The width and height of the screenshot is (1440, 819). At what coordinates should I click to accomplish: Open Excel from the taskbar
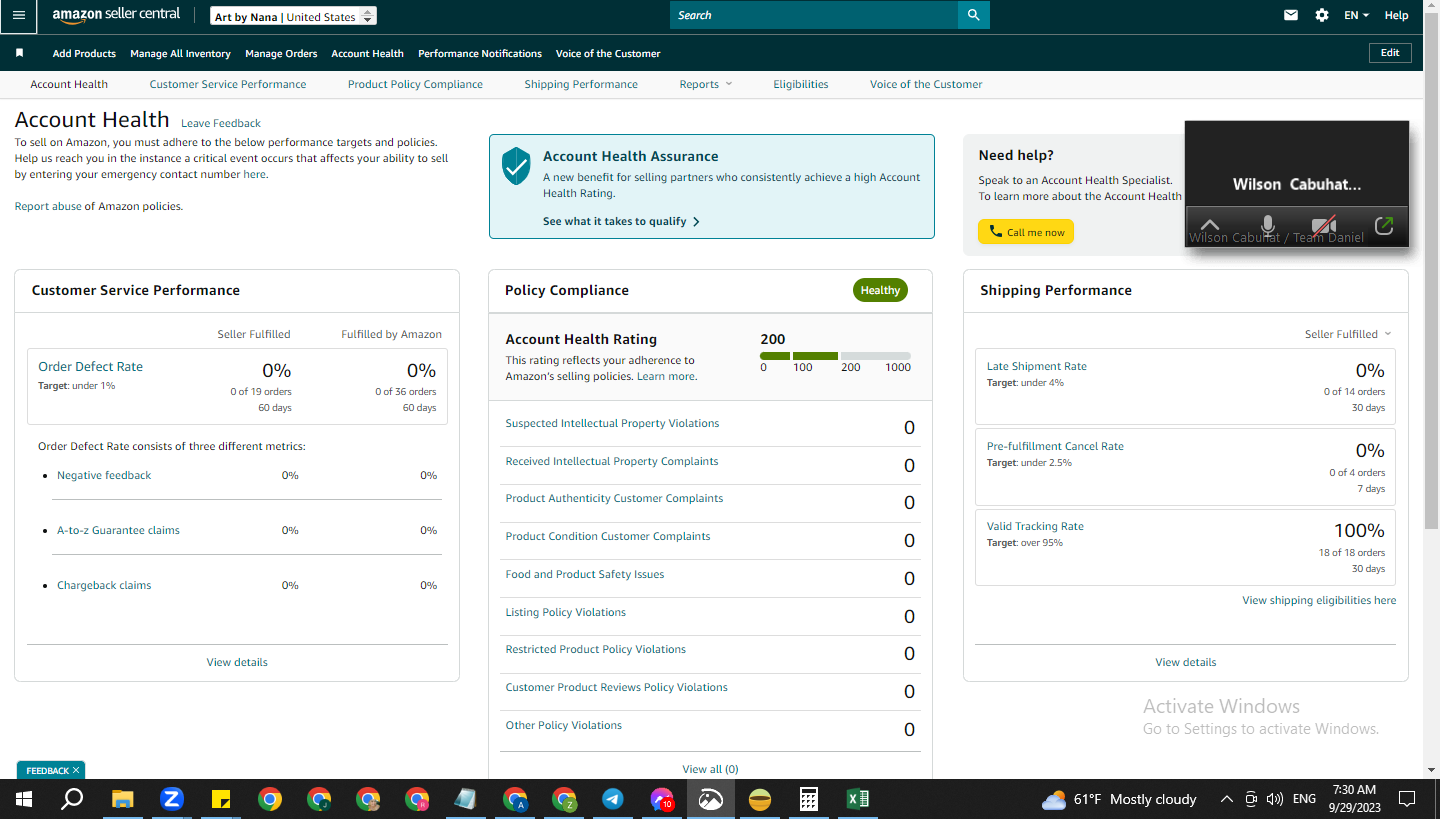[858, 799]
